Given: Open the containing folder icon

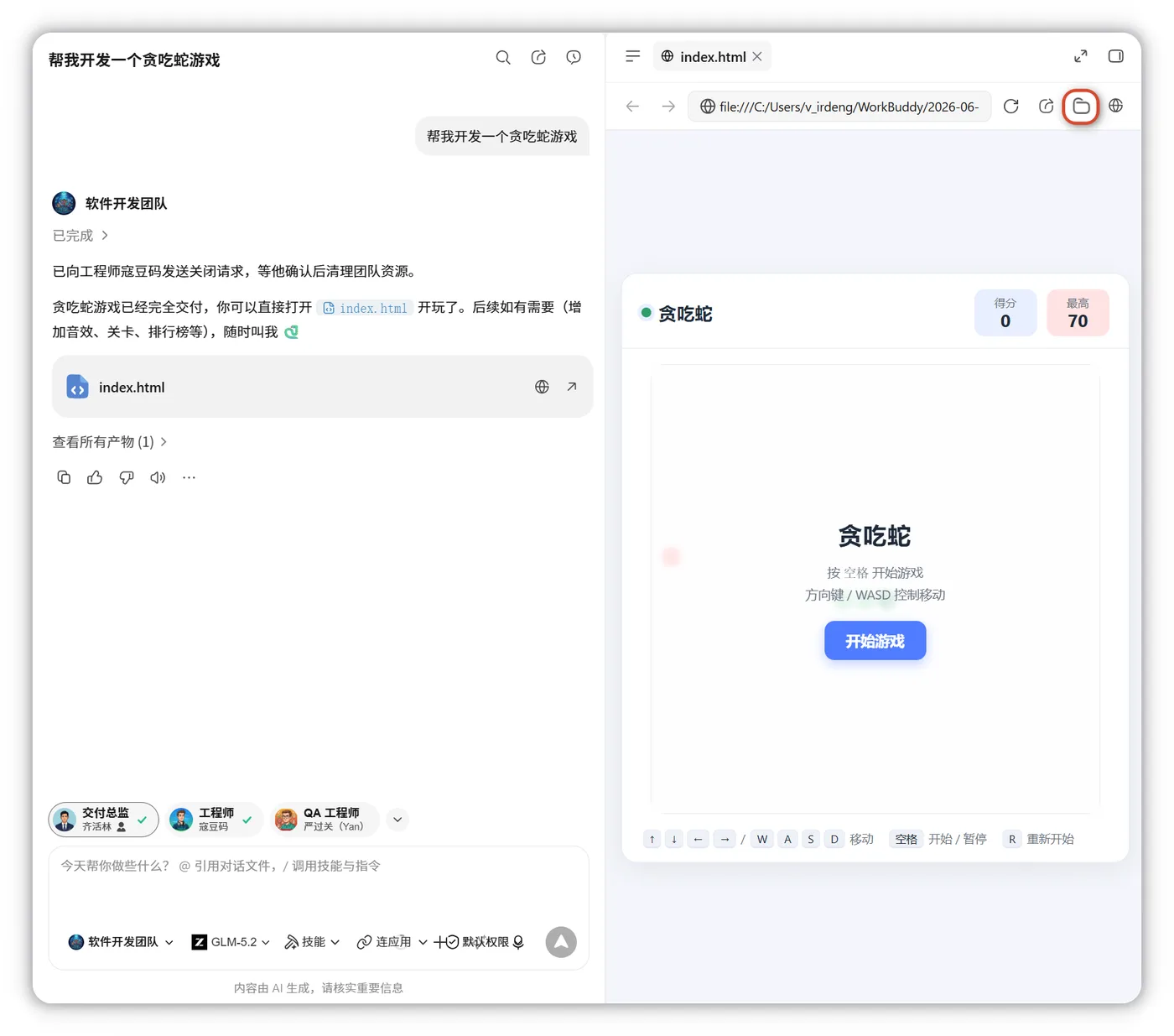Looking at the screenshot, I should [1081, 107].
